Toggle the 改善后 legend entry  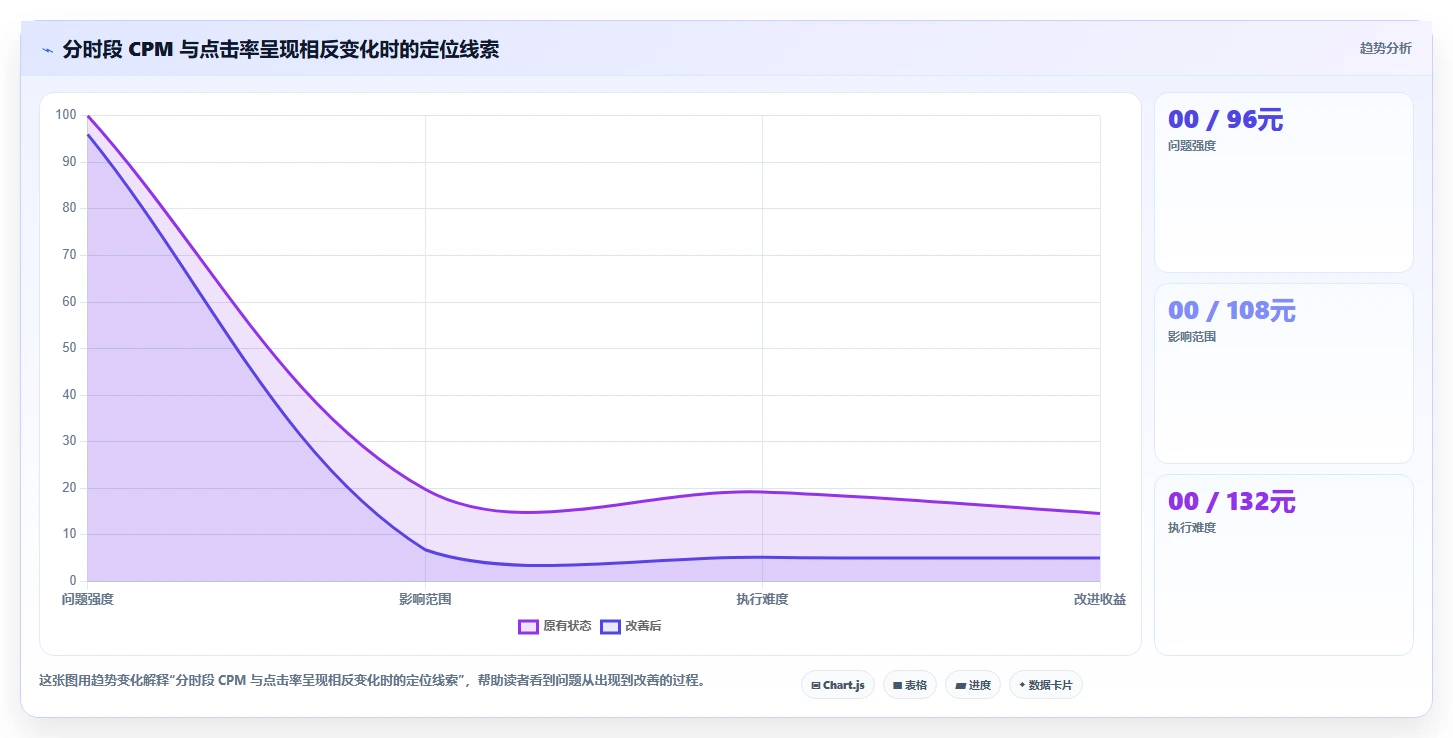(x=631, y=626)
